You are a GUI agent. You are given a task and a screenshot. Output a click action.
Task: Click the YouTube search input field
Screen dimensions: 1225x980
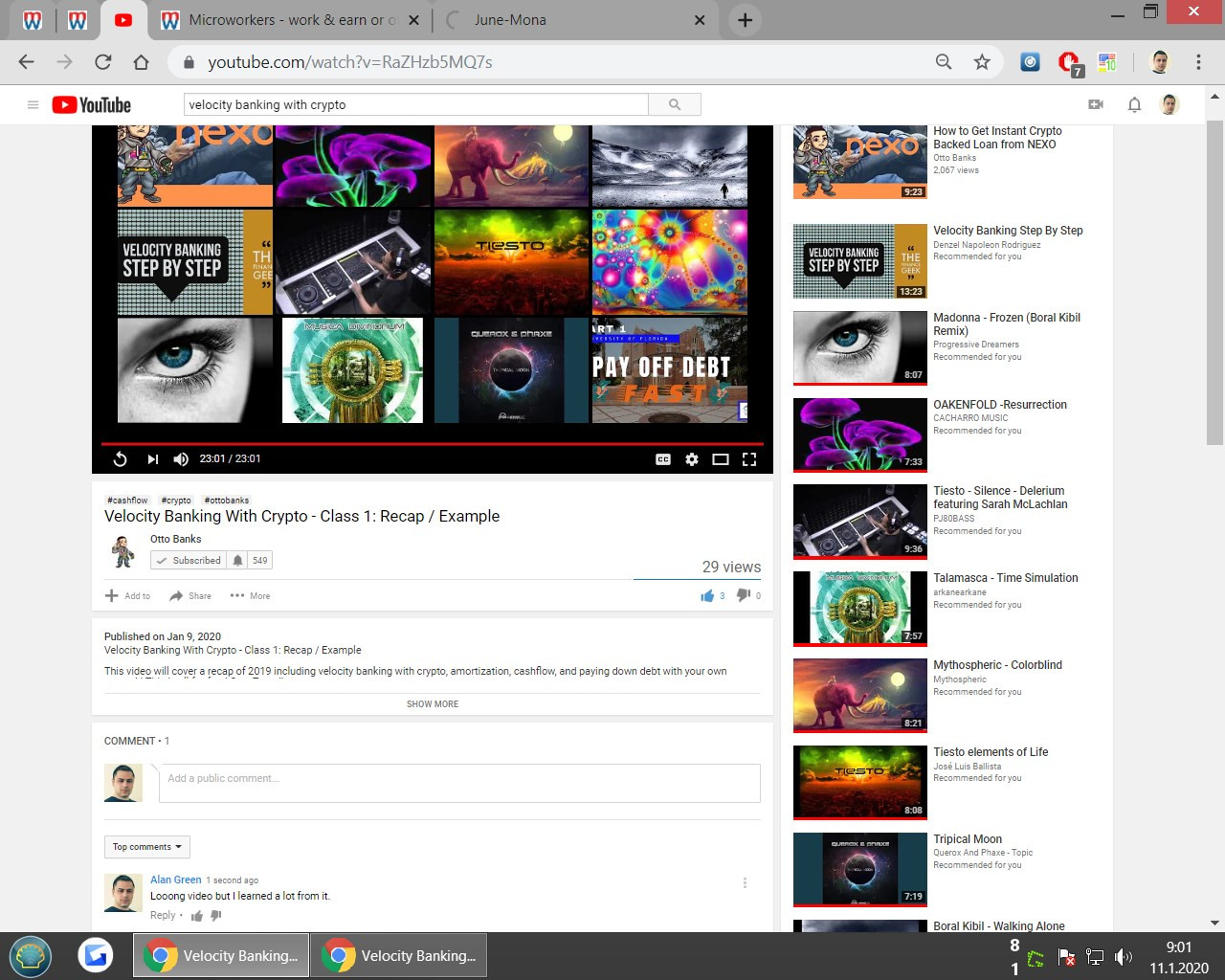pyautogui.click(x=416, y=104)
